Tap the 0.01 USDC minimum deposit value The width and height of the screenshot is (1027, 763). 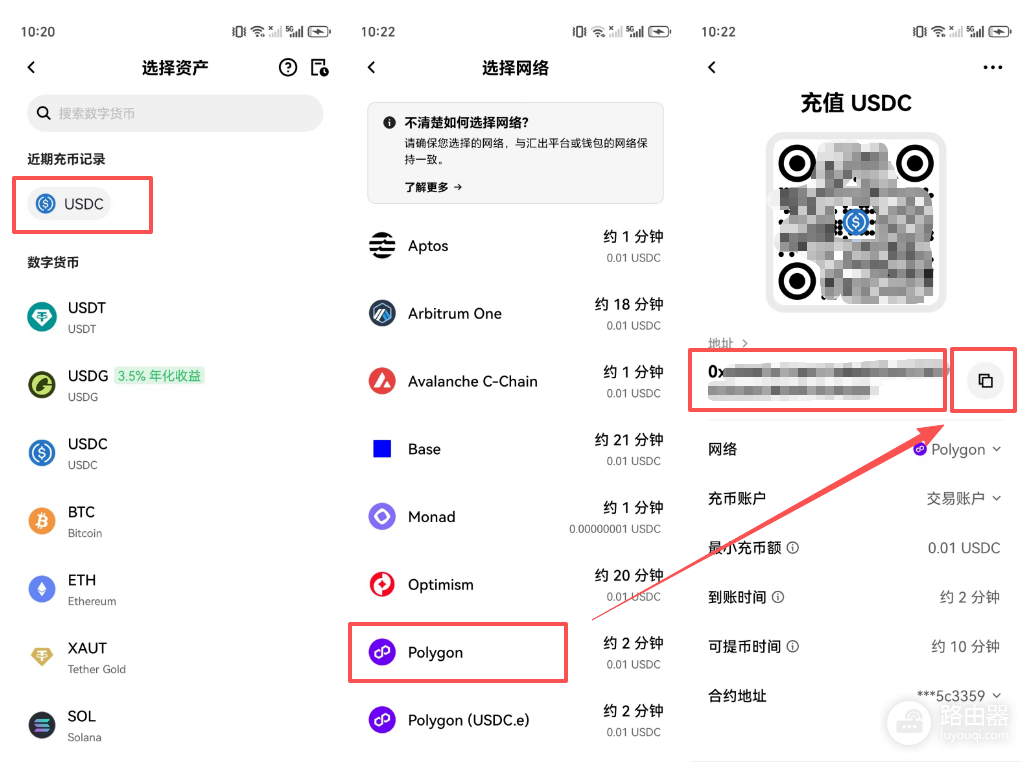963,548
